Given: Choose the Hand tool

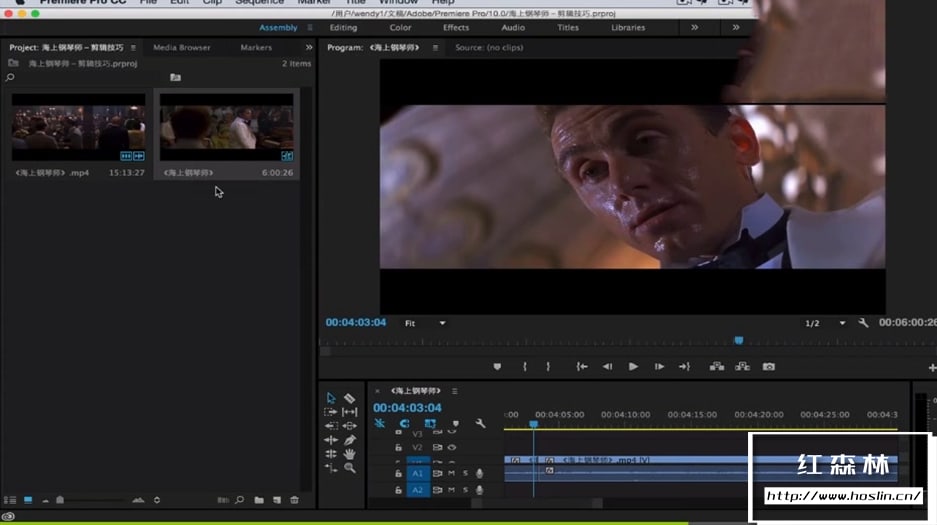Looking at the screenshot, I should pos(350,454).
